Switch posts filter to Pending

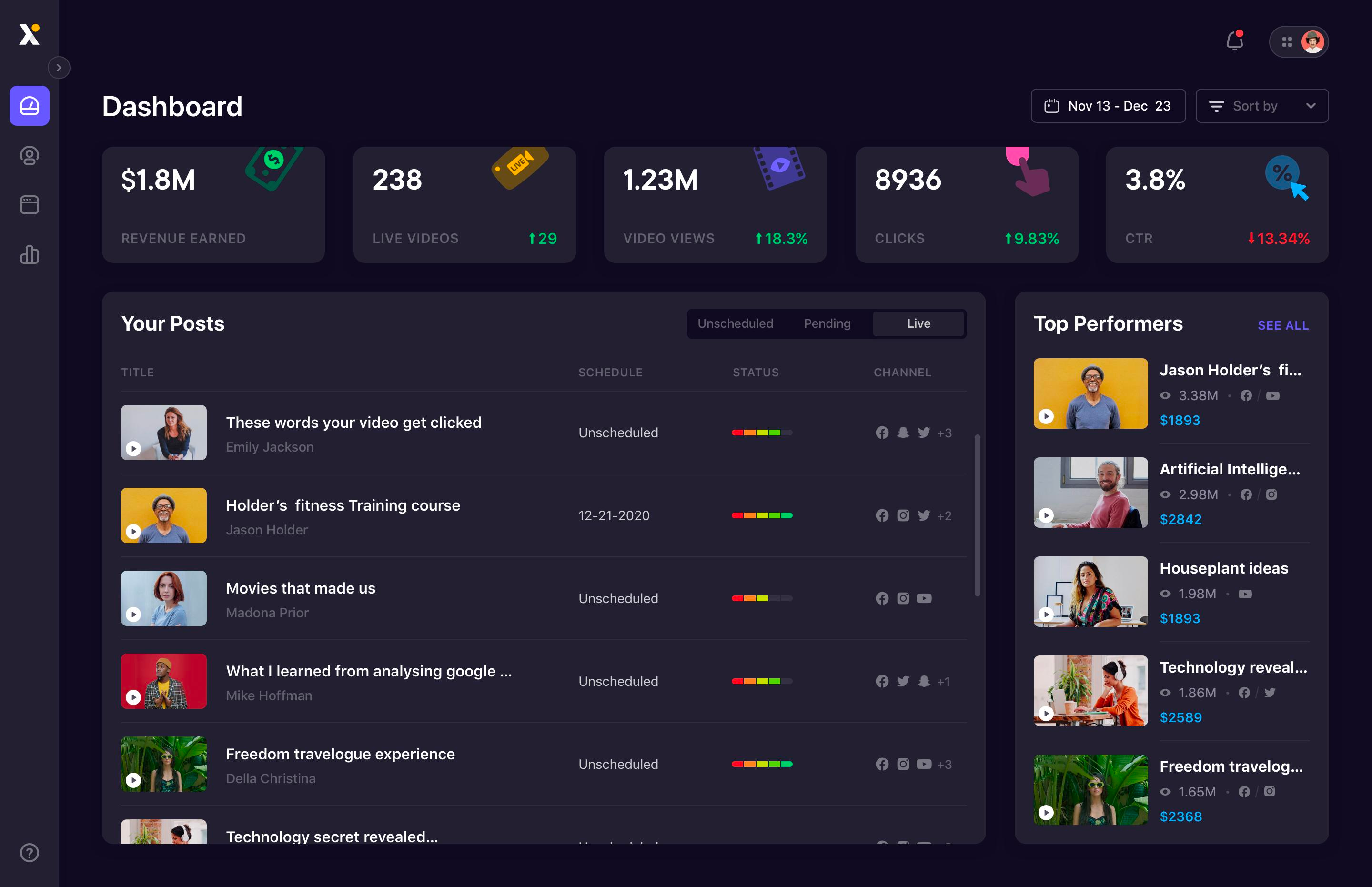pyautogui.click(x=827, y=324)
